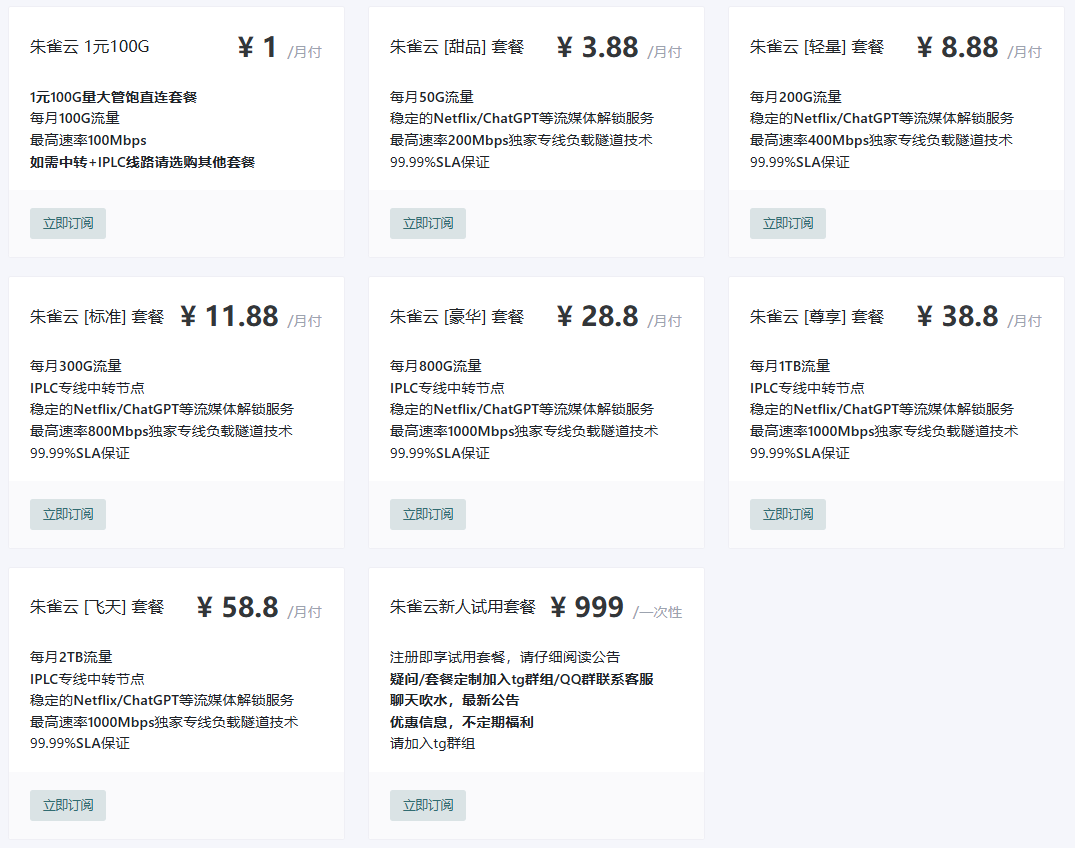Select the title 朱雀云 1元100G
The width and height of the screenshot is (1075, 848).
90,47
